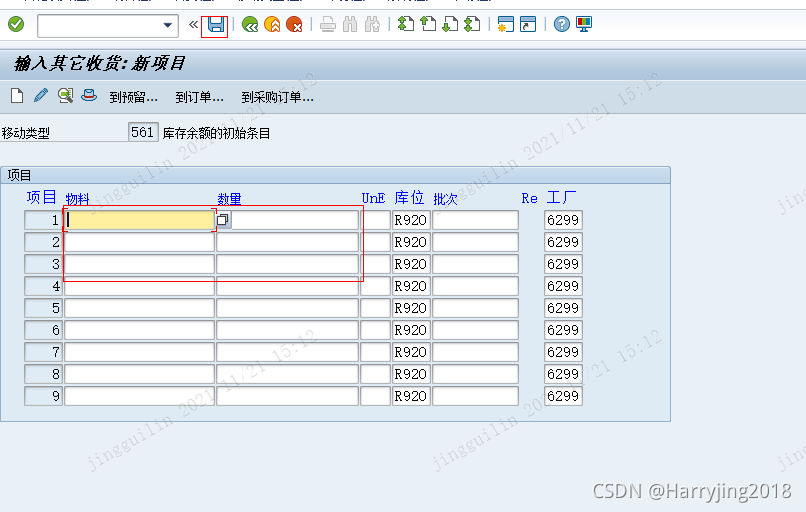Select item number 6 row cell
This screenshot has height=512, width=806.
pyautogui.click(x=44, y=330)
